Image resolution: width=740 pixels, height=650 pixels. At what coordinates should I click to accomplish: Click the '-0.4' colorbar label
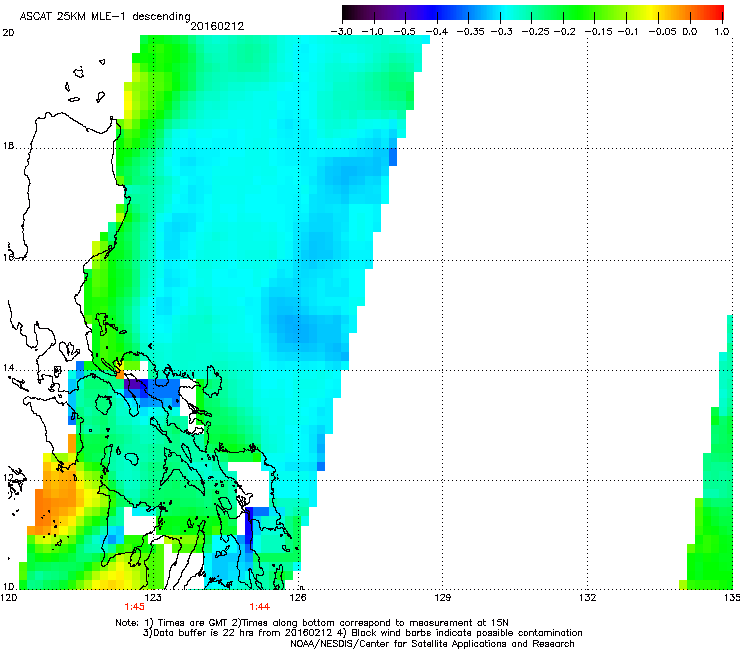(437, 32)
